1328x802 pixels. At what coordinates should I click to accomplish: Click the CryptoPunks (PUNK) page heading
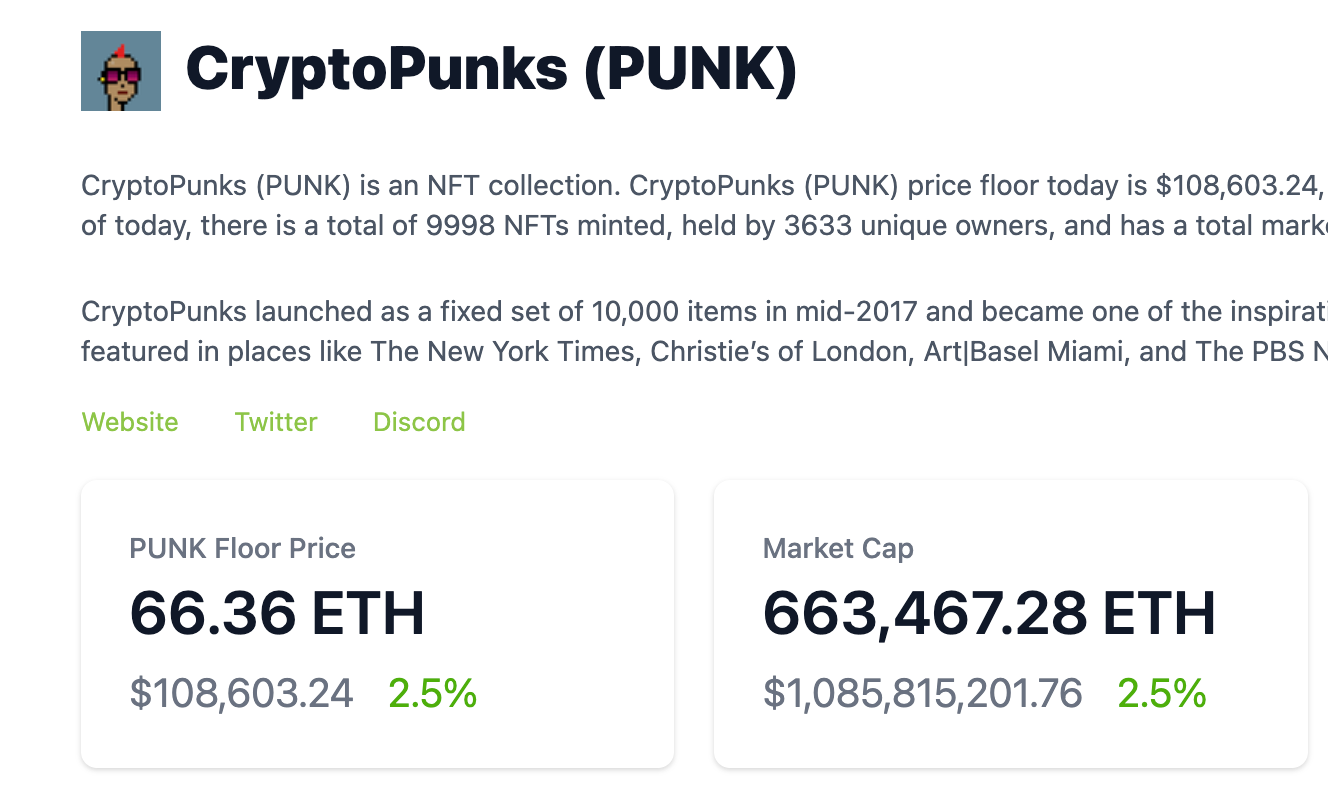point(491,70)
